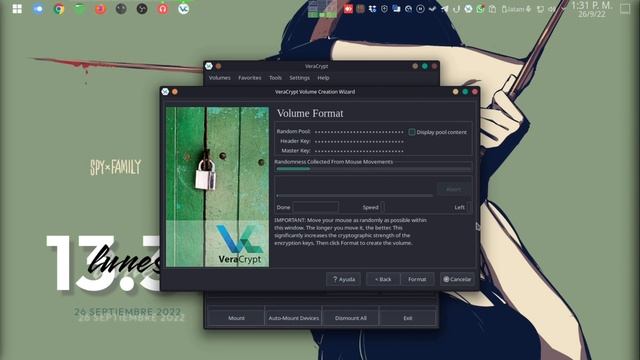Screen dimensions: 640x360
Task: Open the Help menu in VeraCrypt
Action: pyautogui.click(x=323, y=78)
